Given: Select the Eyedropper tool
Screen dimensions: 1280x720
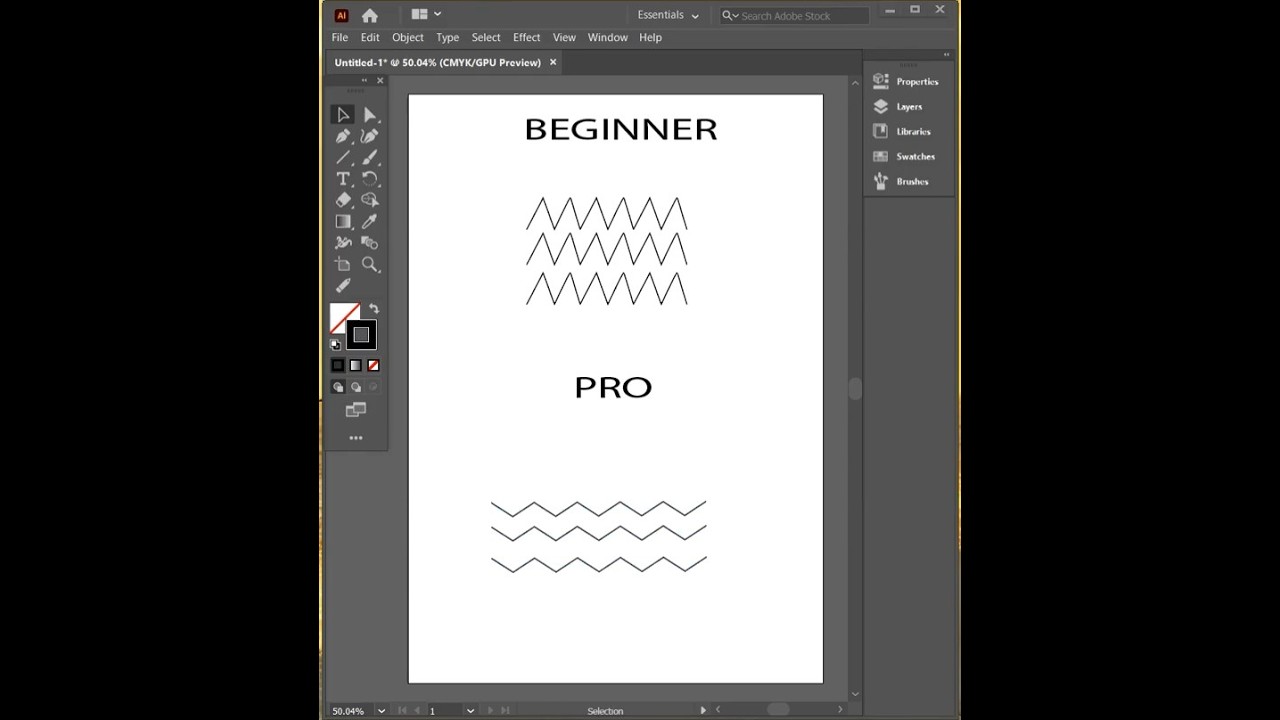Looking at the screenshot, I should point(370,222).
